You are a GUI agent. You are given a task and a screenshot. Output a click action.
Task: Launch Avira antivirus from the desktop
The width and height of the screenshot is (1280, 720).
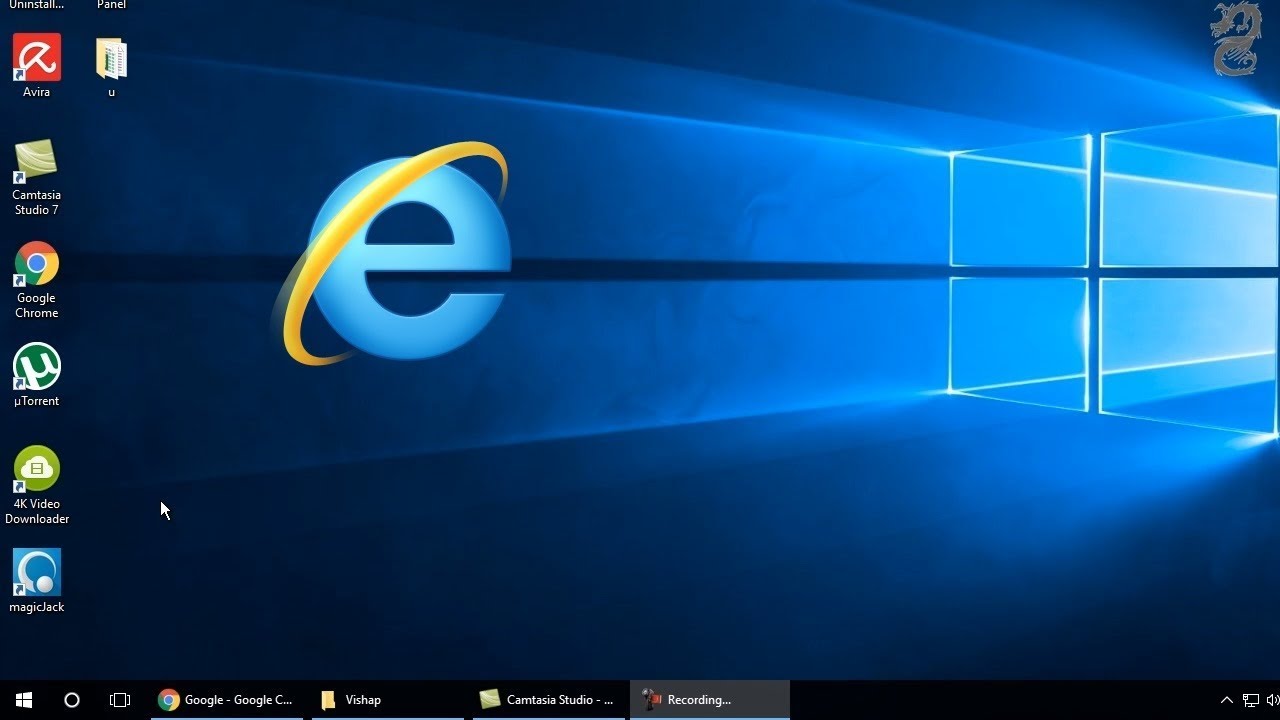[36, 55]
